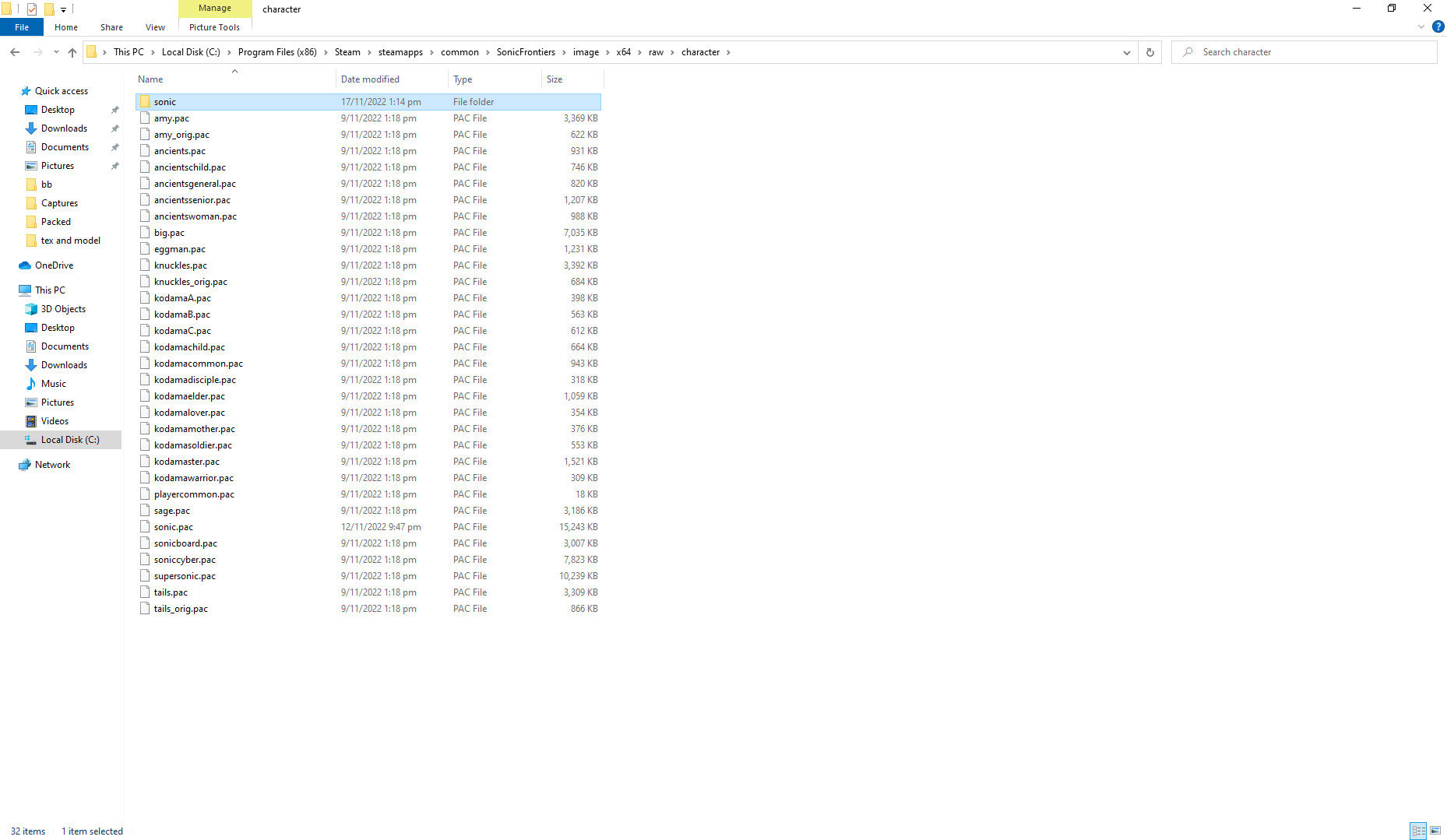1447x840 pixels.
Task: Click the Up one level arrow
Action: point(72,52)
